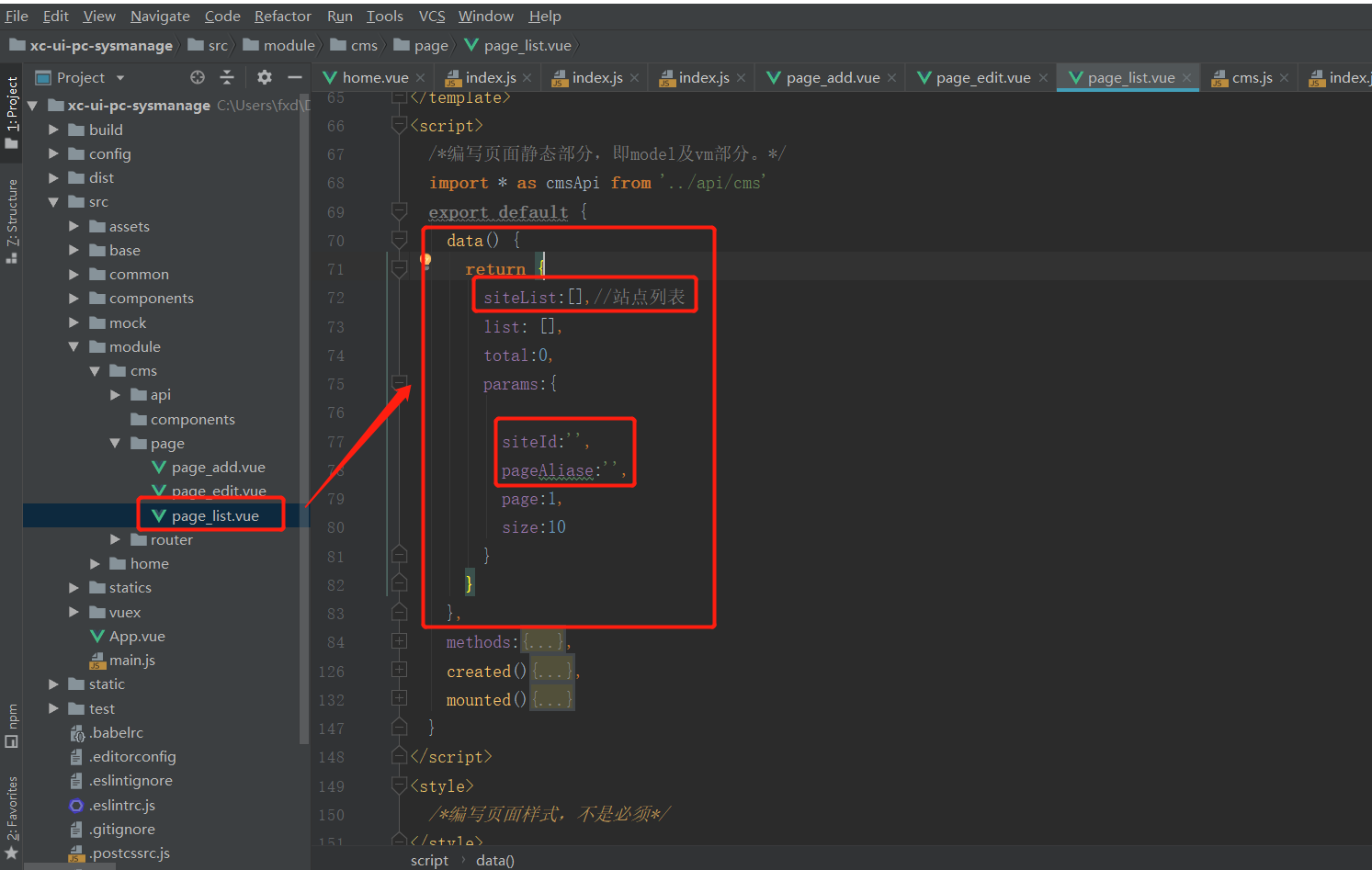1372x870 pixels.
Task: Expand the assets folder
Action: click(74, 226)
